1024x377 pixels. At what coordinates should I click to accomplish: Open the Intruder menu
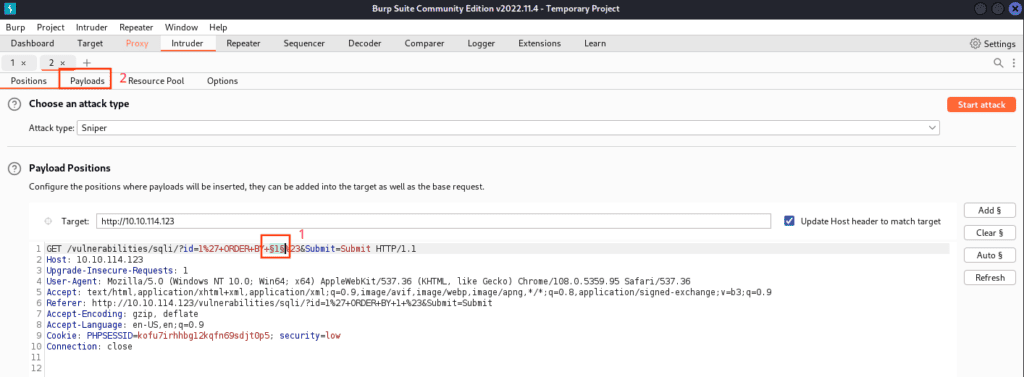[91, 27]
